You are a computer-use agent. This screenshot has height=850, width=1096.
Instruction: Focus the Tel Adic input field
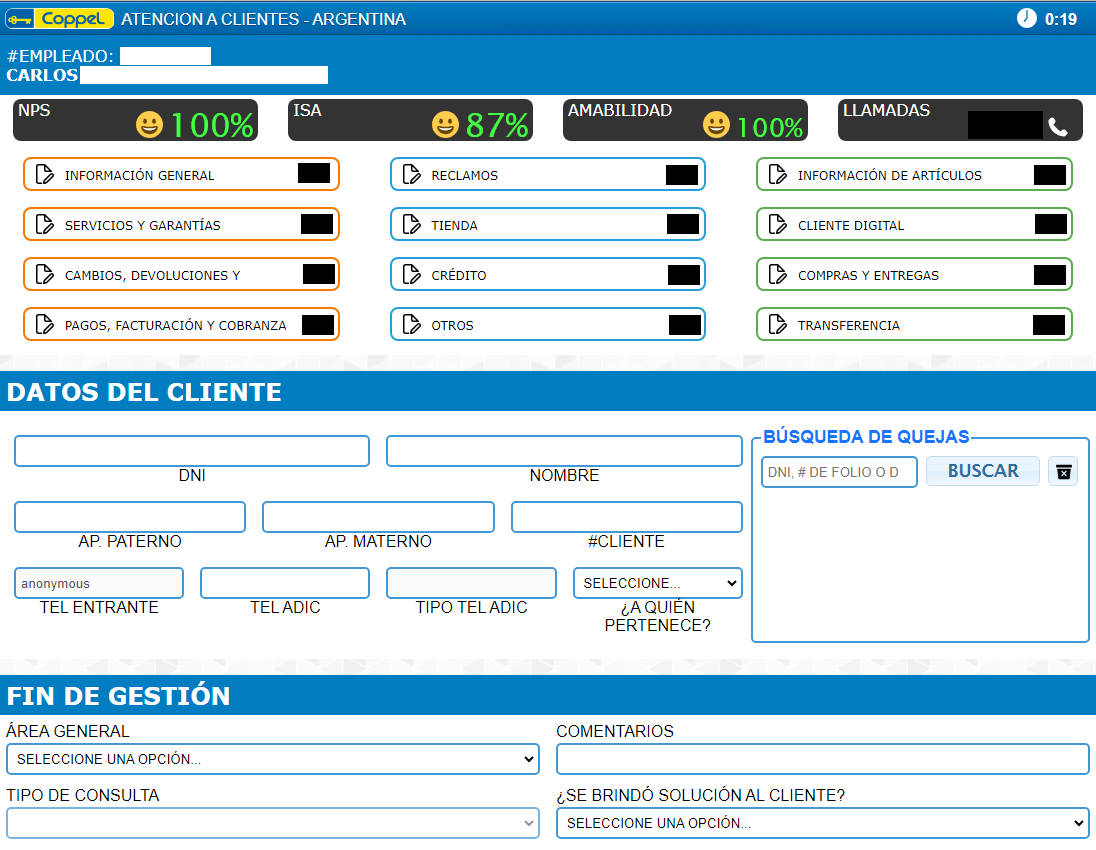pyautogui.click(x=284, y=583)
